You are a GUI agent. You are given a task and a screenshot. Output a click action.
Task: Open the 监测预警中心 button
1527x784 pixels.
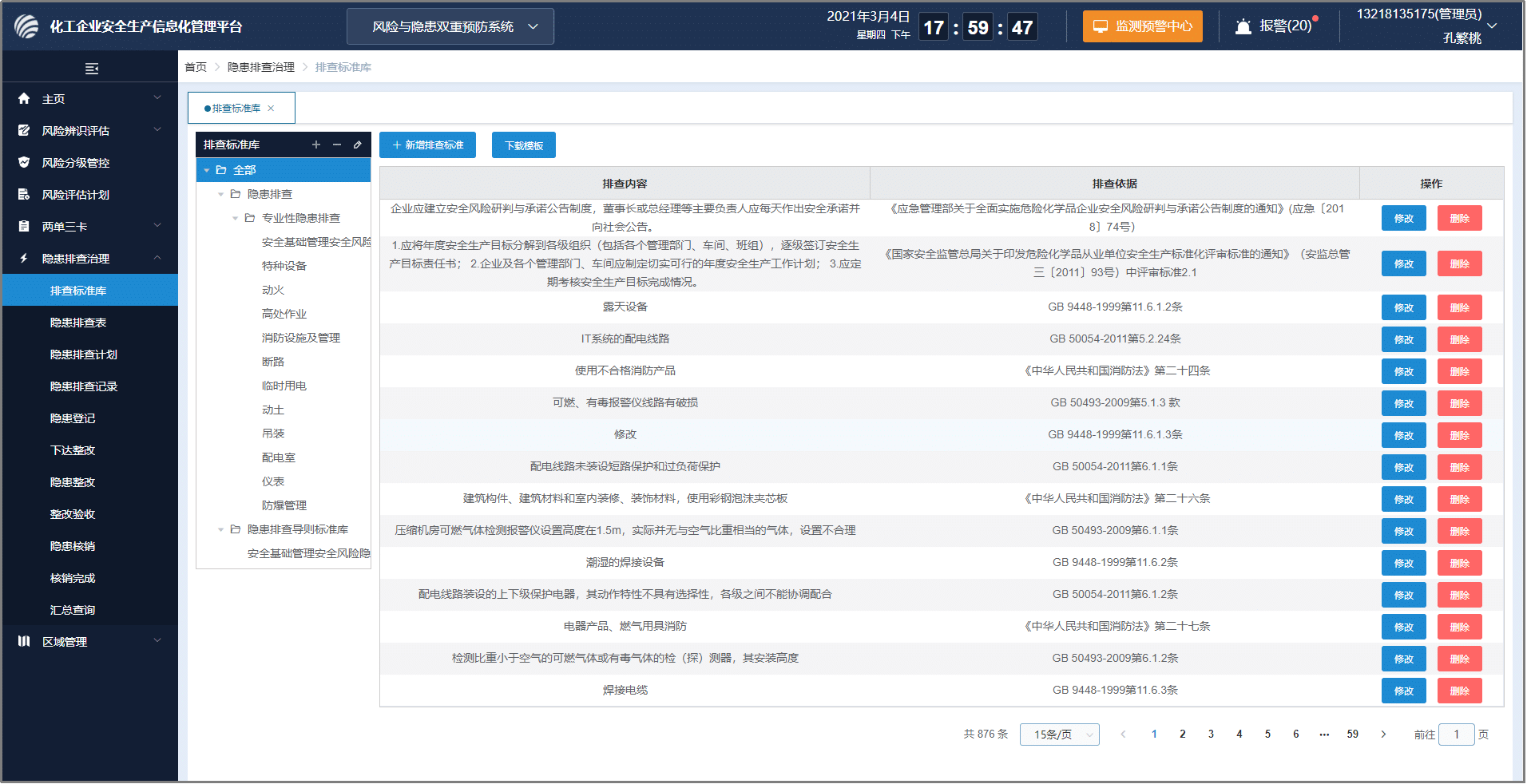tap(1143, 26)
